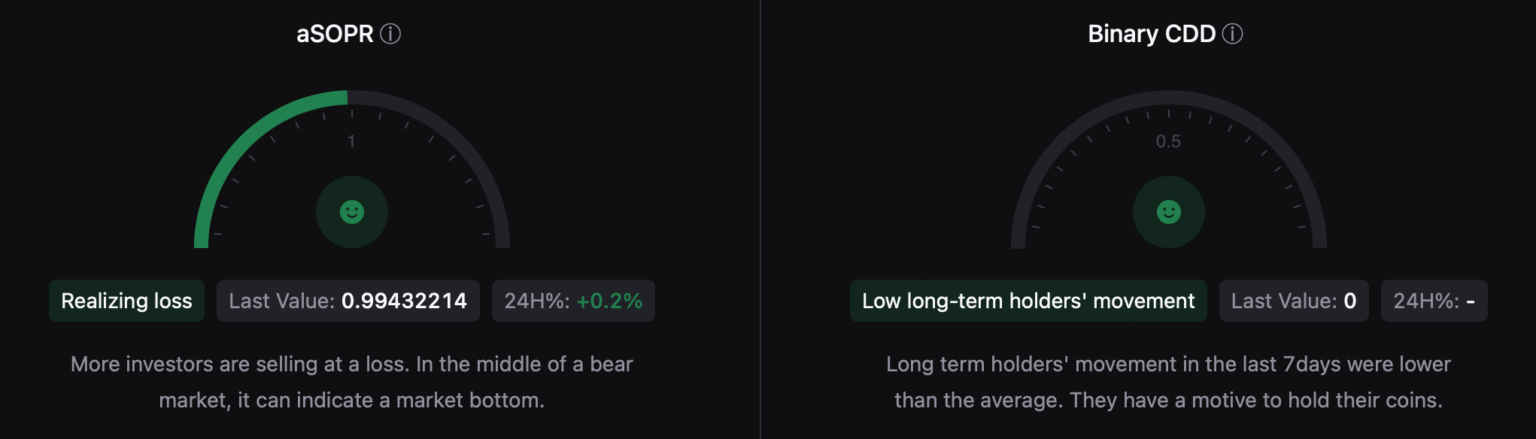Click the green smiley face in aSOPR gauge
Image resolution: width=1536 pixels, height=439 pixels.
coord(352,212)
